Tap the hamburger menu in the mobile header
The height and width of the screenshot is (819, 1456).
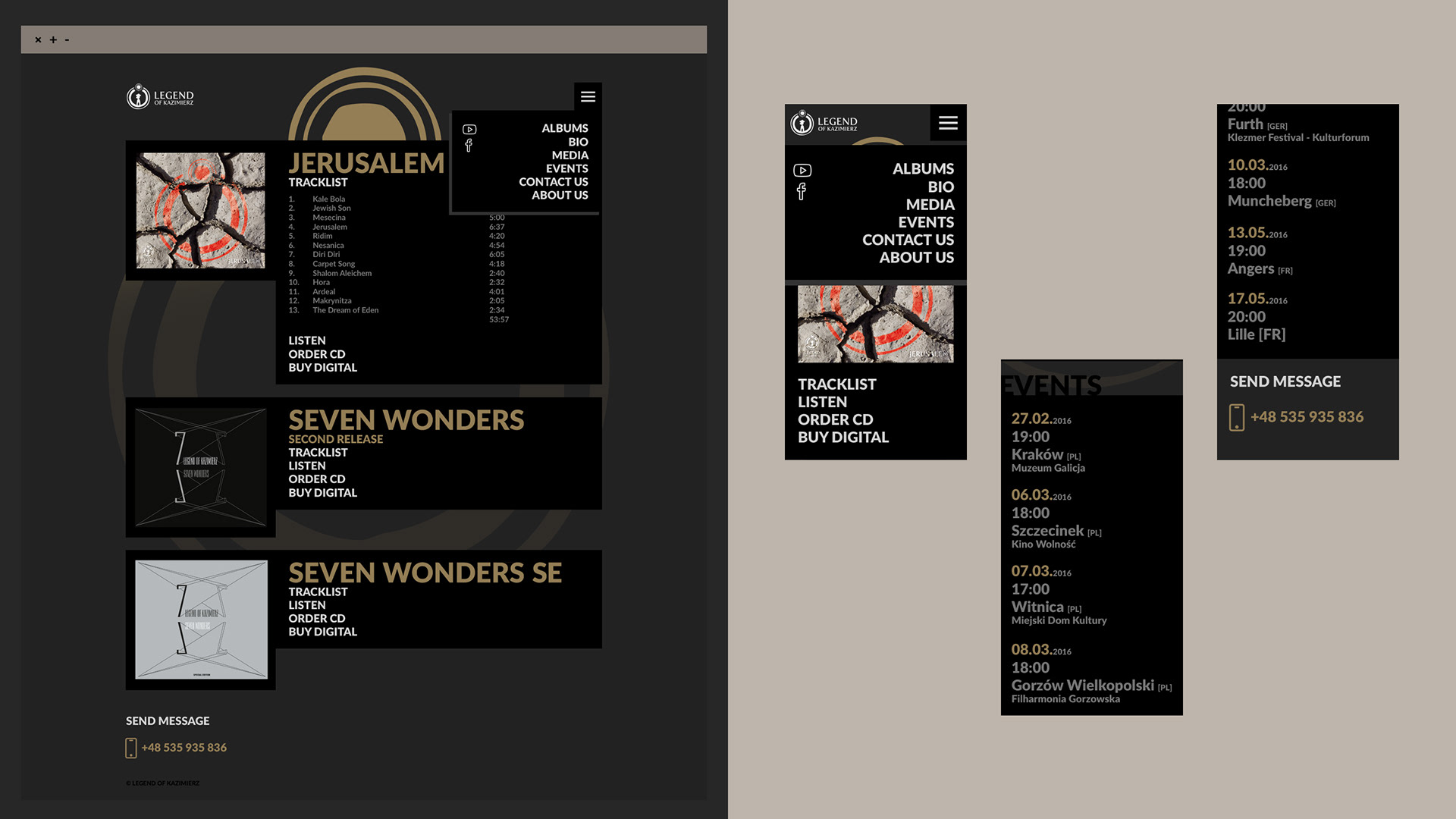click(948, 123)
